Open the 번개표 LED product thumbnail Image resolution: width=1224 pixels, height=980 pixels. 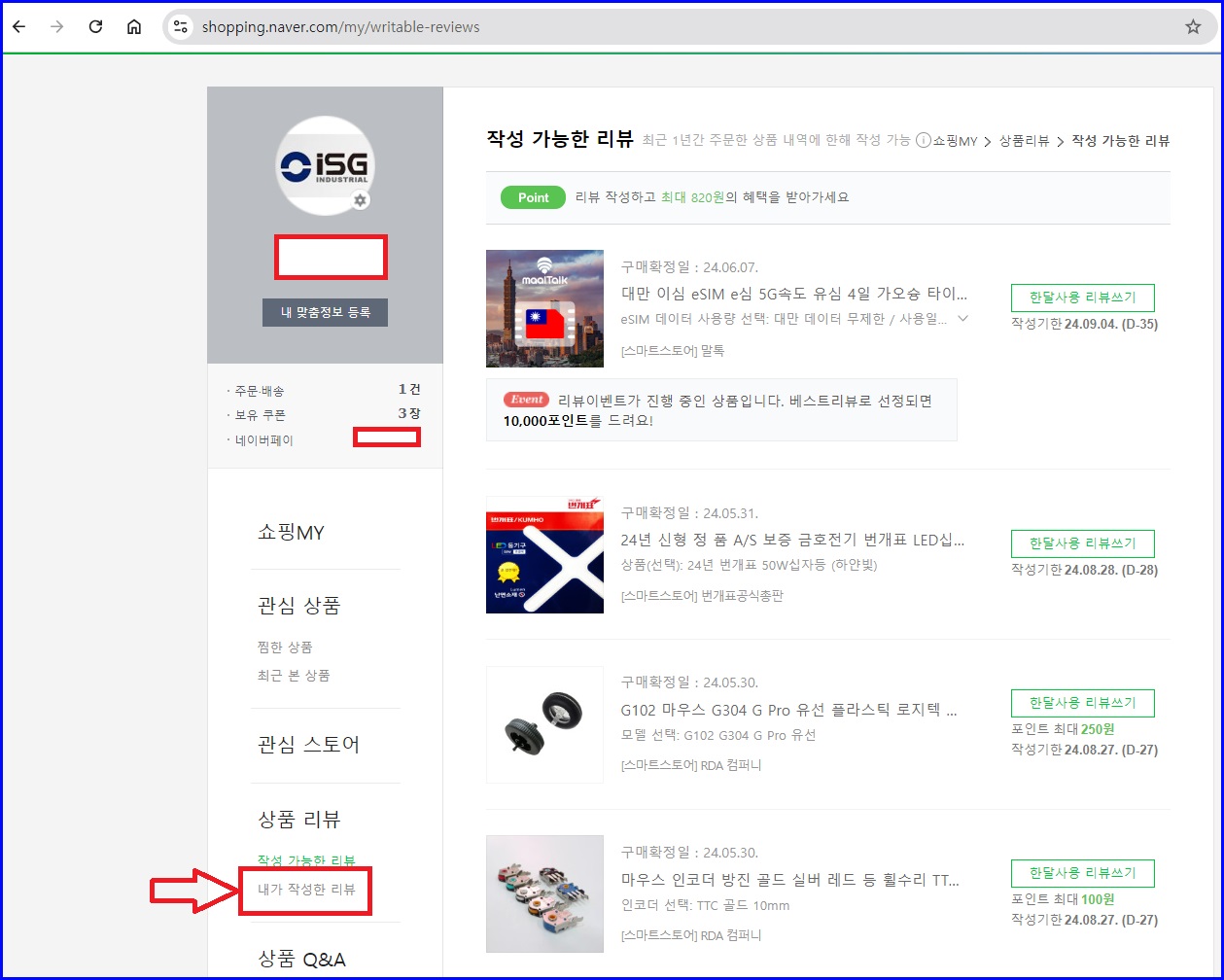pyautogui.click(x=544, y=555)
